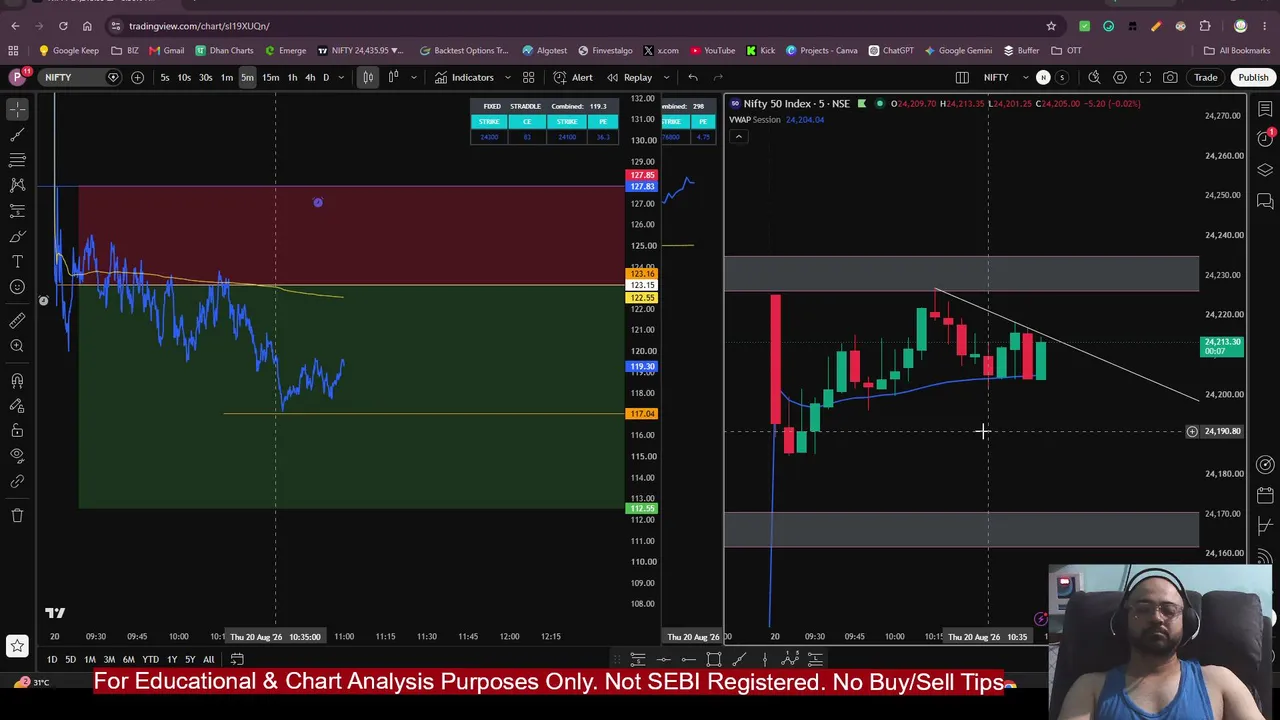
Task: Open the emoji icons tool
Action: pyautogui.click(x=17, y=287)
